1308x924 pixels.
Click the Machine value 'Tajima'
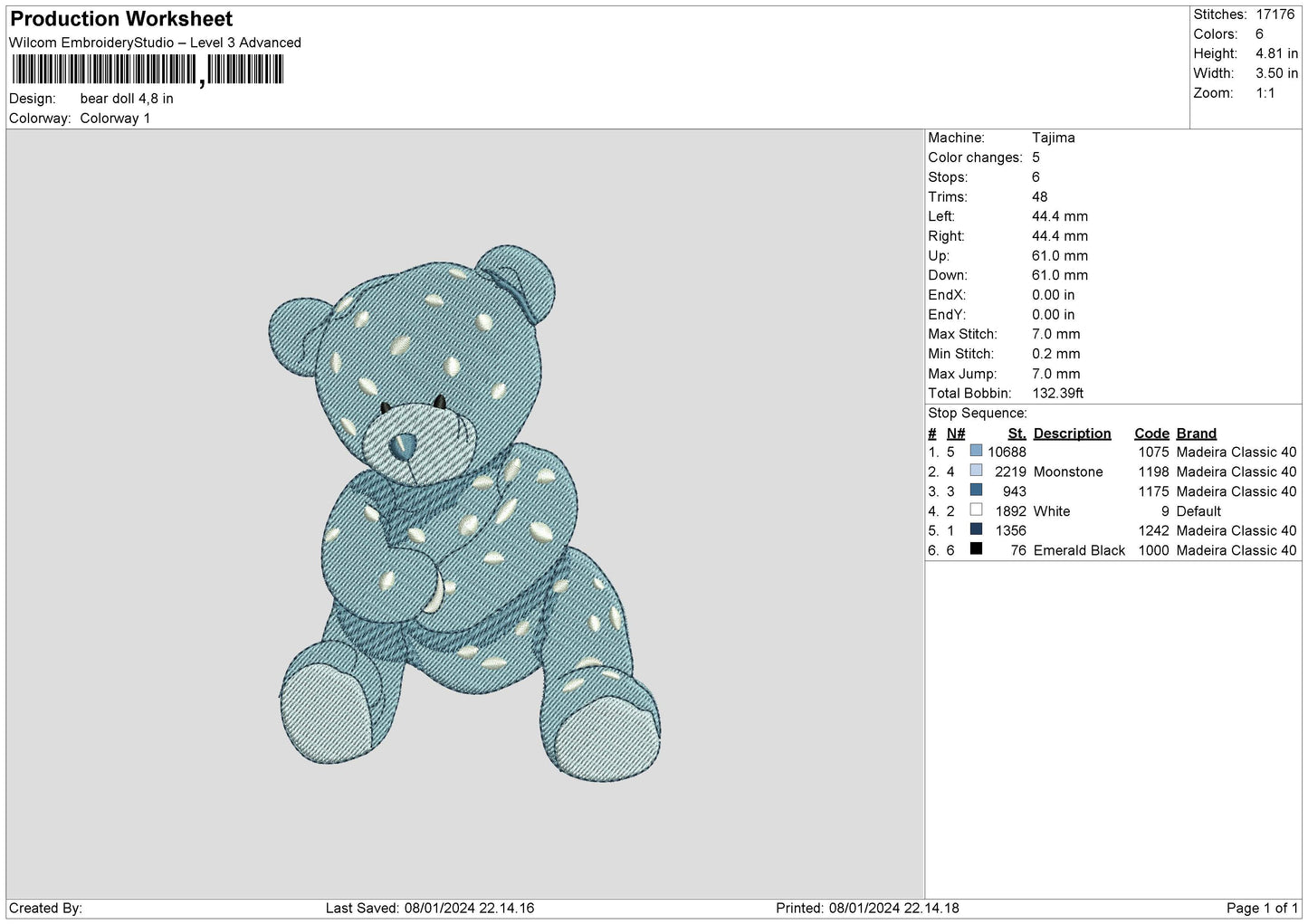click(1054, 138)
